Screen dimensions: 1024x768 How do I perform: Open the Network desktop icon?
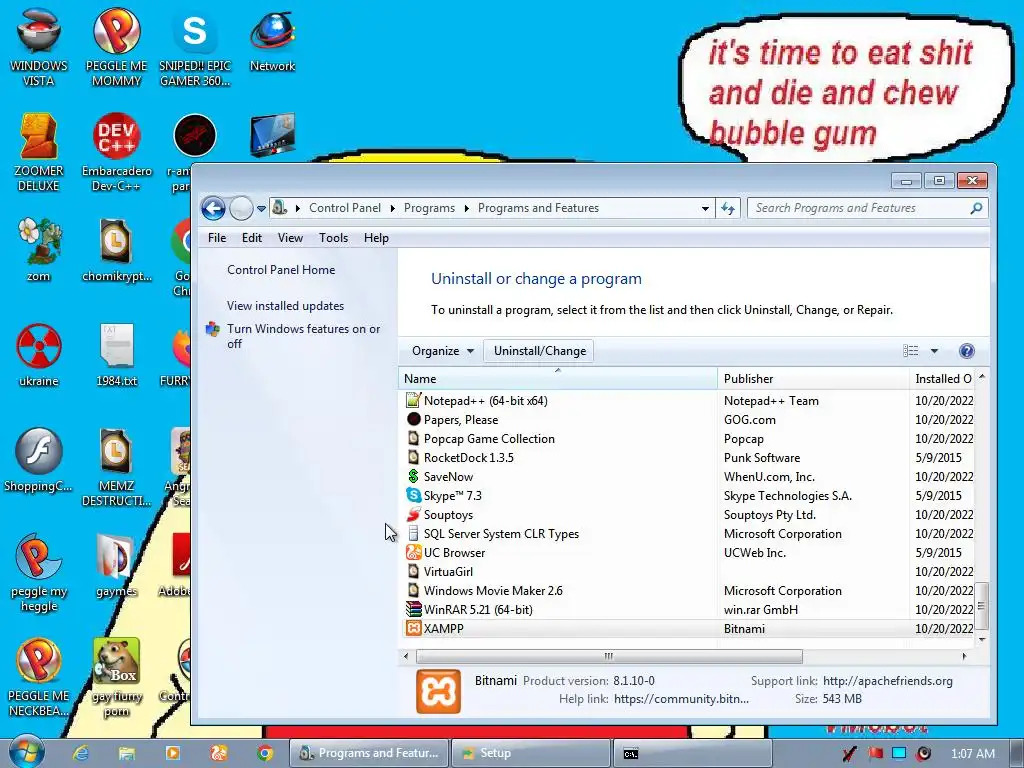tap(272, 41)
